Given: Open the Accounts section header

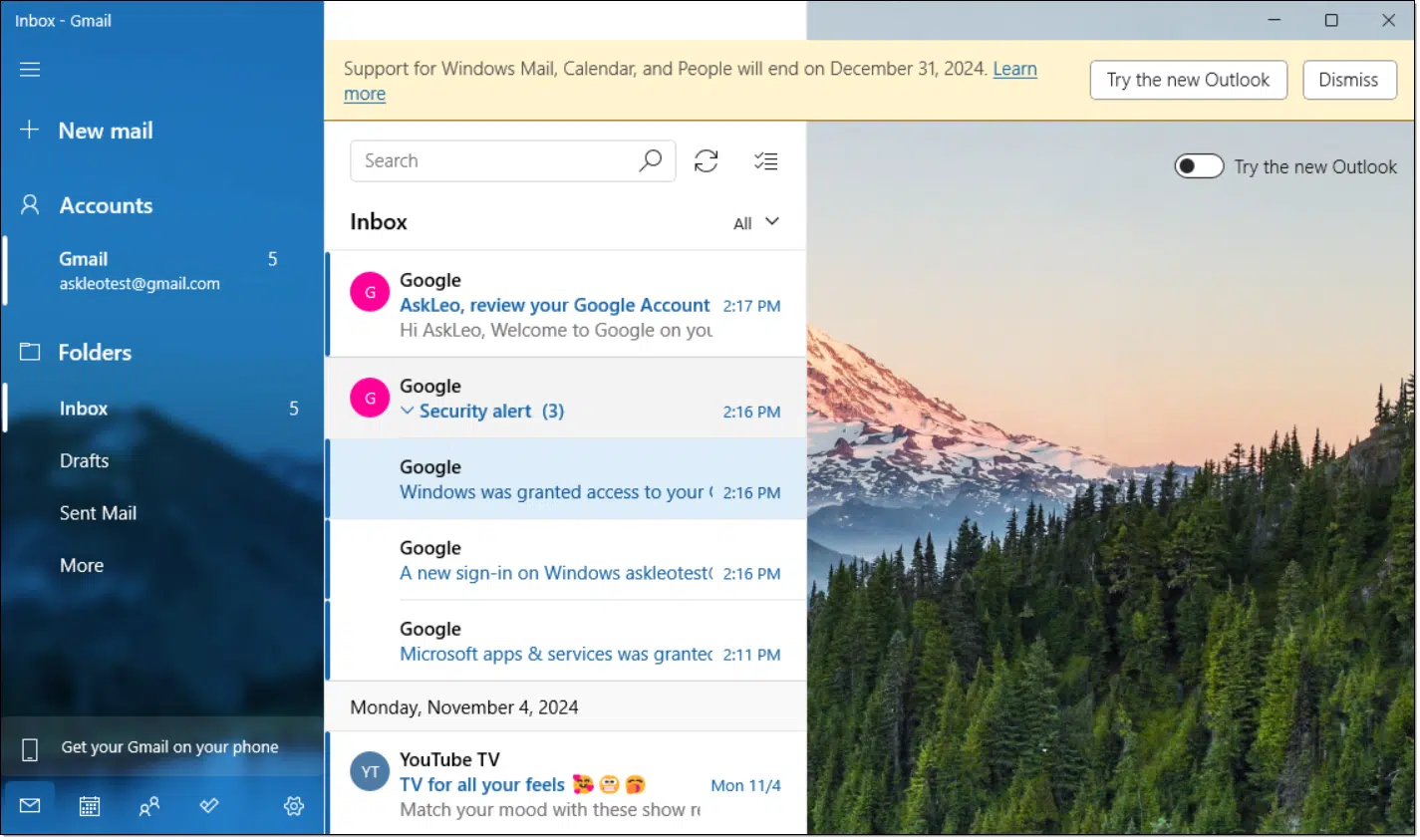Looking at the screenshot, I should (x=162, y=205).
